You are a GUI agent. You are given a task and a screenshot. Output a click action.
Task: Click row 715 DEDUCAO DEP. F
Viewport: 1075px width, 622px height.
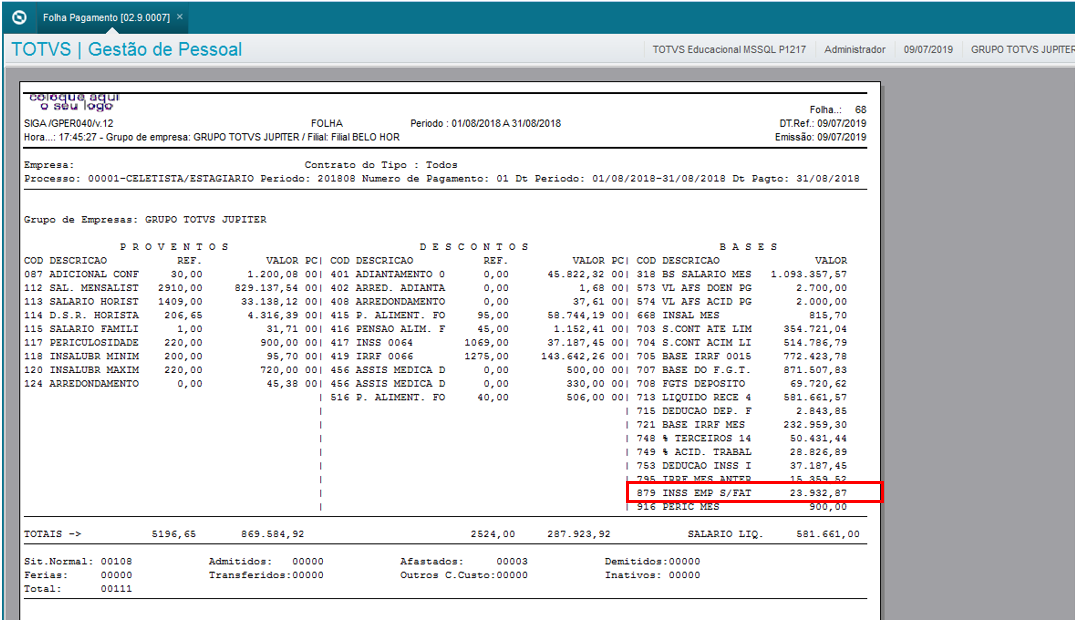point(742,411)
